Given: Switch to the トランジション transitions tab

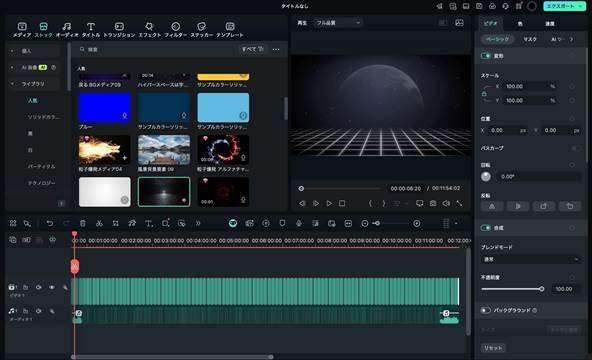Looking at the screenshot, I should tap(119, 29).
